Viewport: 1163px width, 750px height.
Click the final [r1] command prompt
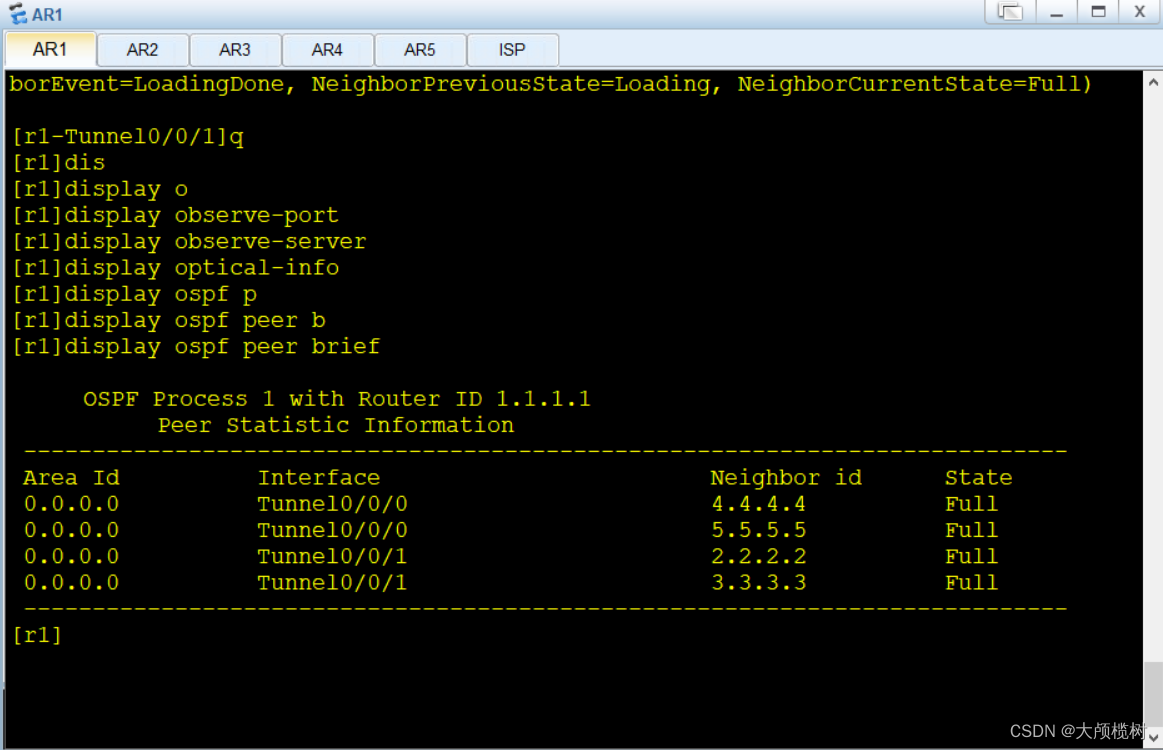click(37, 635)
